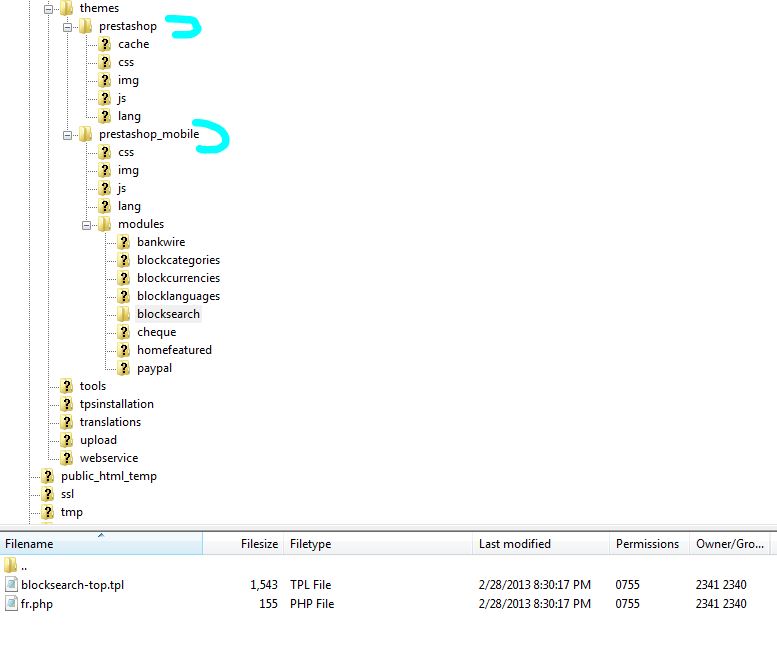Click the bankwire folder question-mark icon
The width and height of the screenshot is (777, 645).
123,242
